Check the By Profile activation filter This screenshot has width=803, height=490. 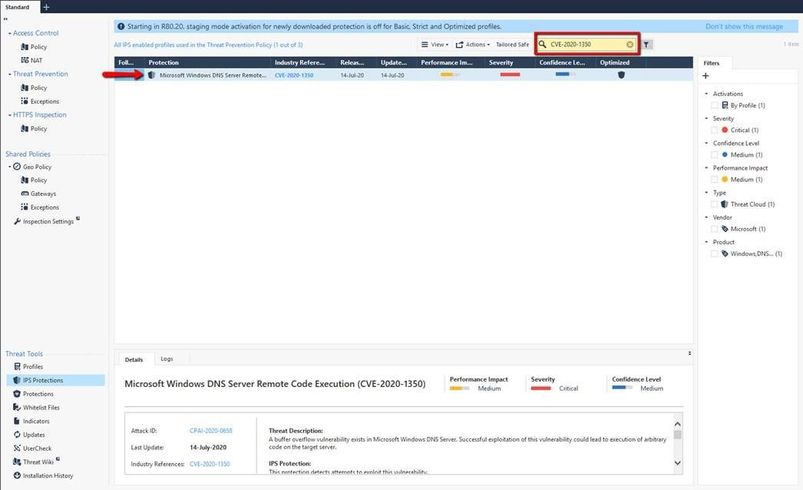714,105
